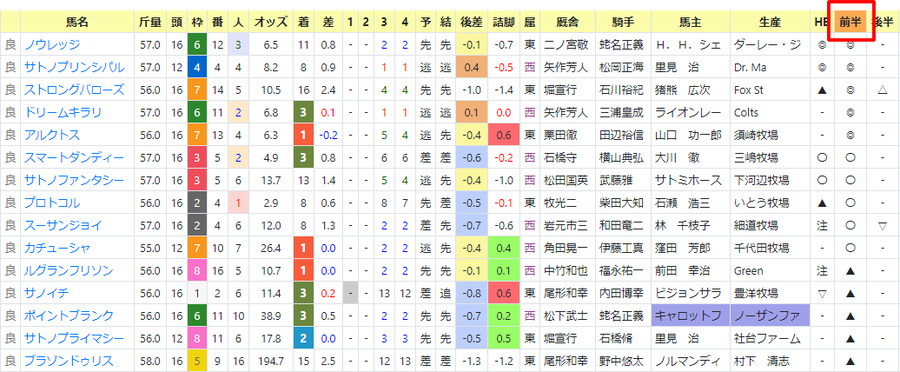This screenshot has width=900, height=372.
Task: Sort by the 斤量 column header
Action: (150, 22)
